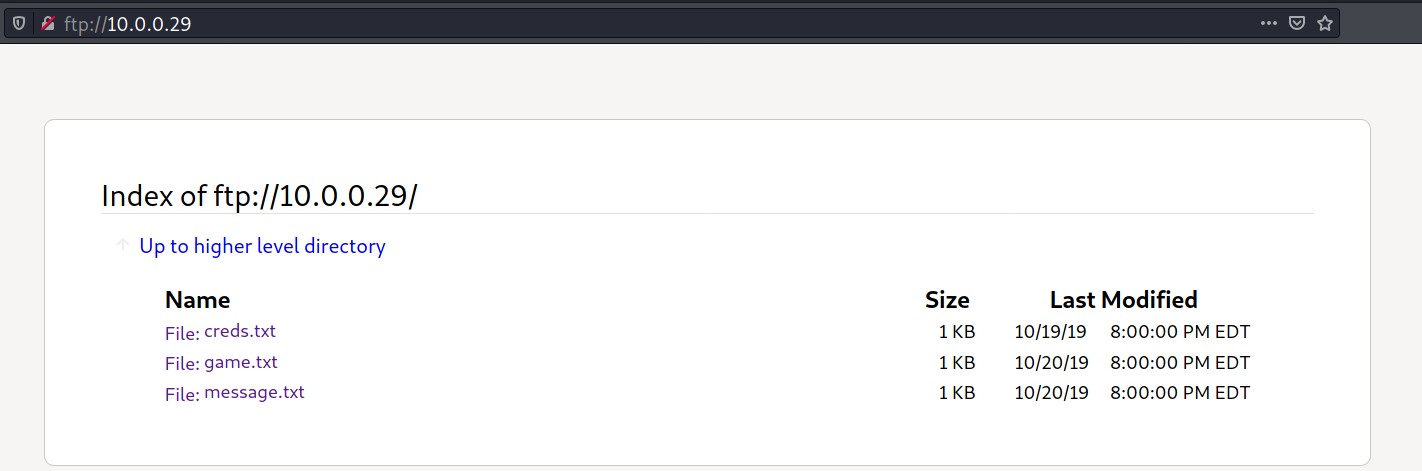The image size is (1422, 471).
Task: Open the creds.txt file
Action: click(240, 331)
